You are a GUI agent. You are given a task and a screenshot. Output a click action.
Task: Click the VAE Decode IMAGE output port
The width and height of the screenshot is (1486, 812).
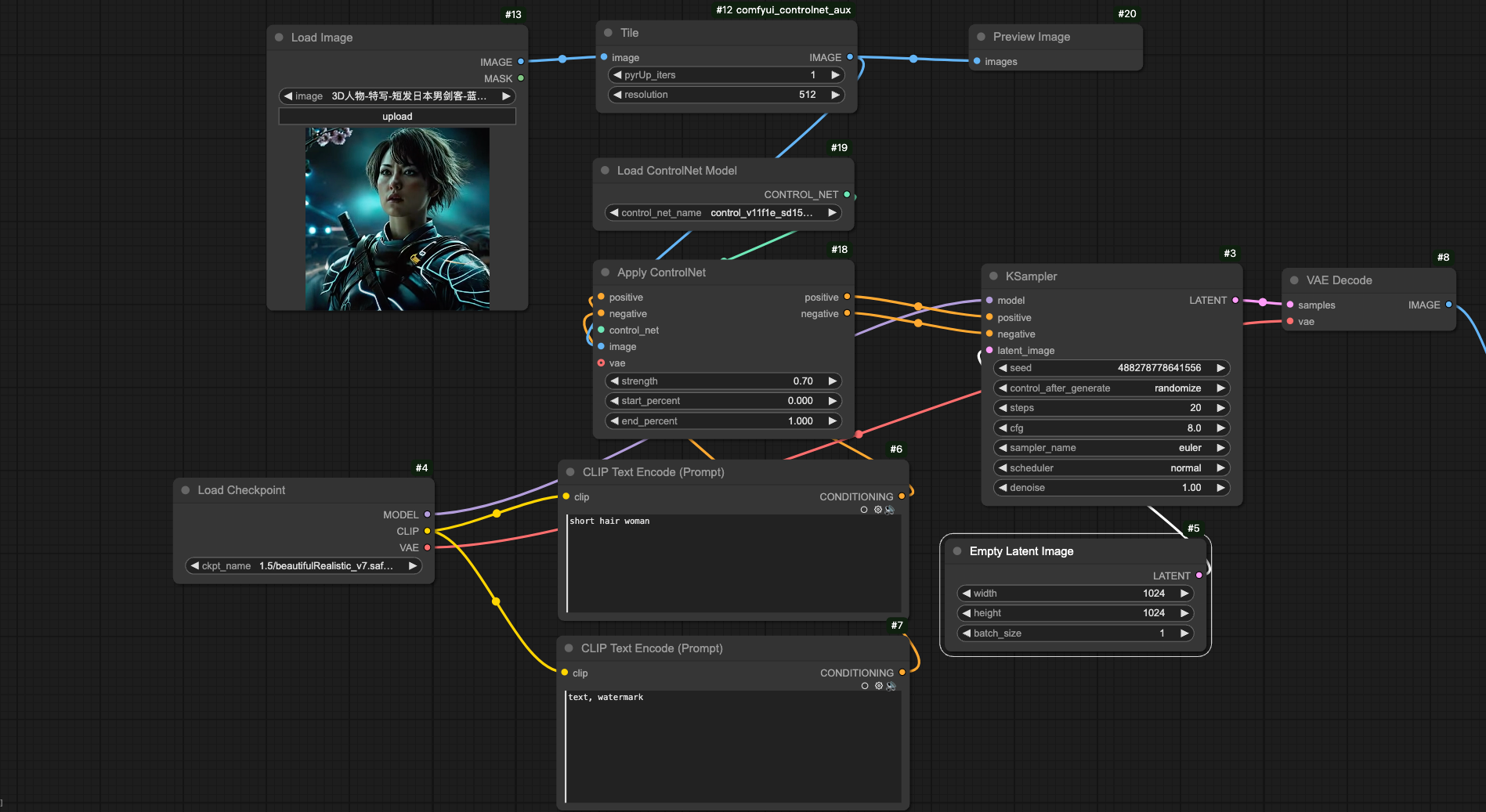point(1448,305)
